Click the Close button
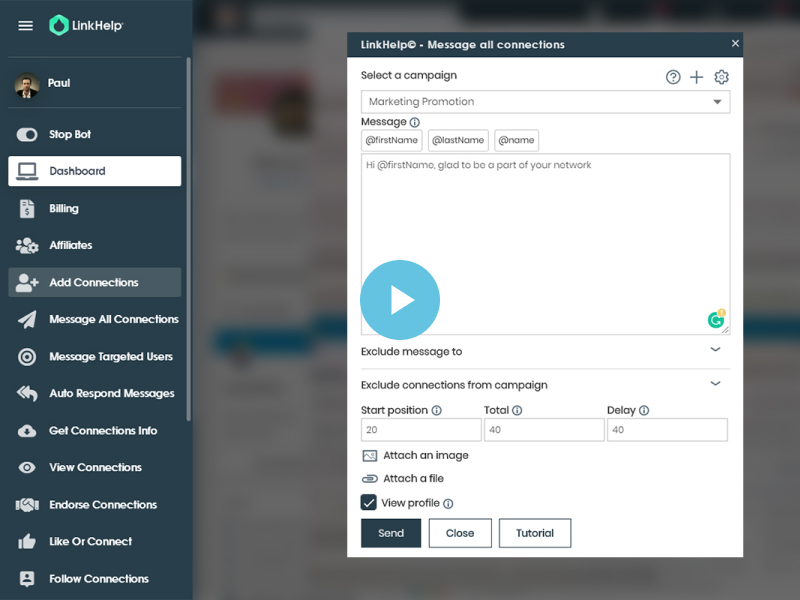 pyautogui.click(x=460, y=533)
